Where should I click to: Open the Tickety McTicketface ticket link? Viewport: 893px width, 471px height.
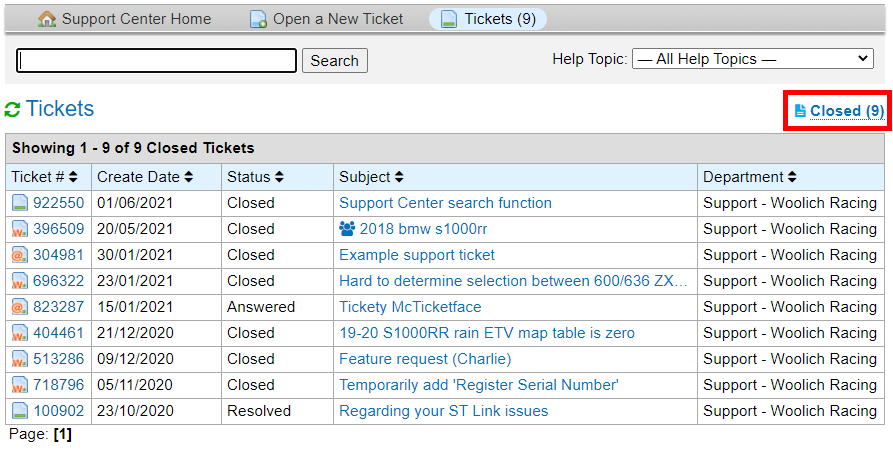(x=410, y=307)
